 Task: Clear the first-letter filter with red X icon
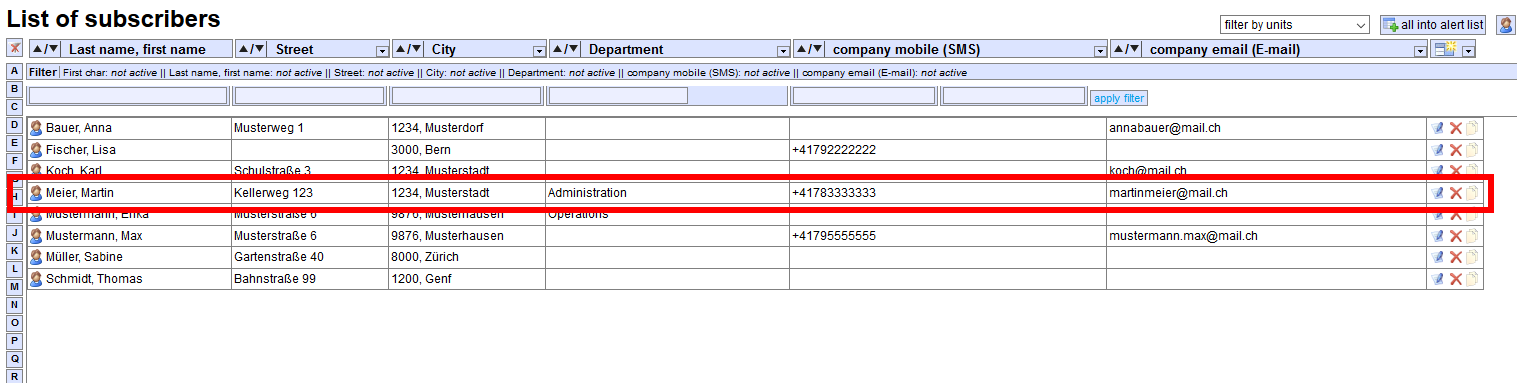coord(14,48)
